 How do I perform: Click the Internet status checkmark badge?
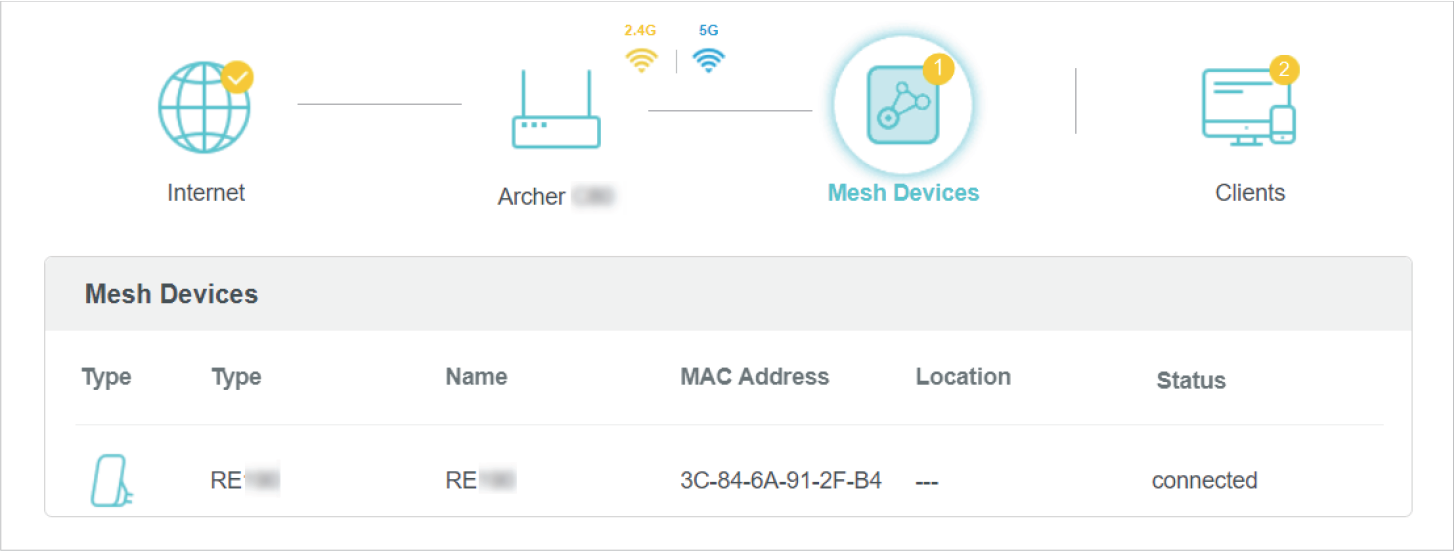pos(238,77)
